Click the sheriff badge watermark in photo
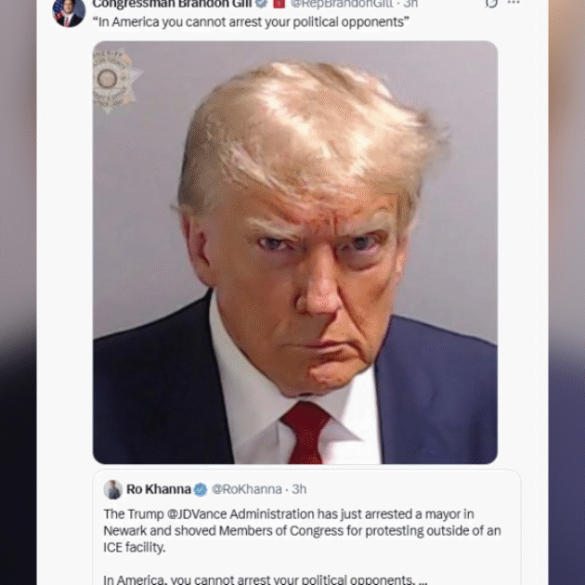The width and height of the screenshot is (585, 585). click(x=113, y=81)
